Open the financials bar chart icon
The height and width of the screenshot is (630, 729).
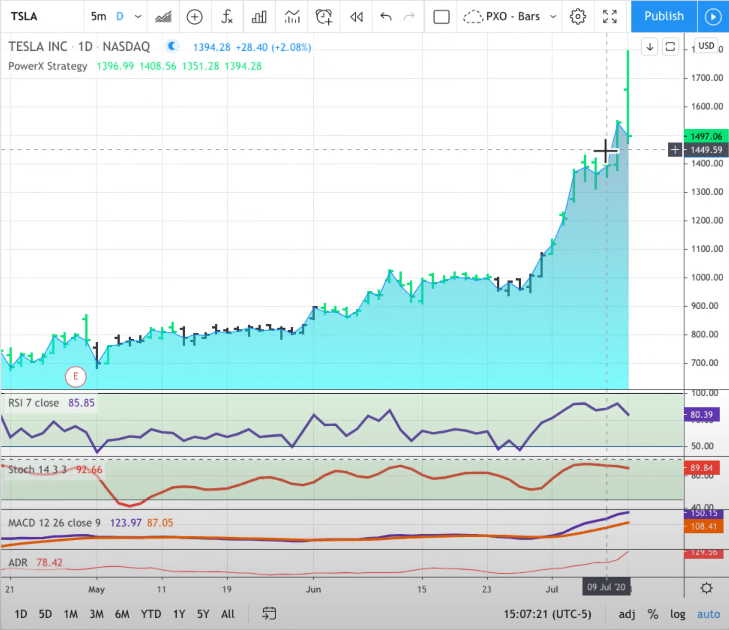(x=259, y=17)
